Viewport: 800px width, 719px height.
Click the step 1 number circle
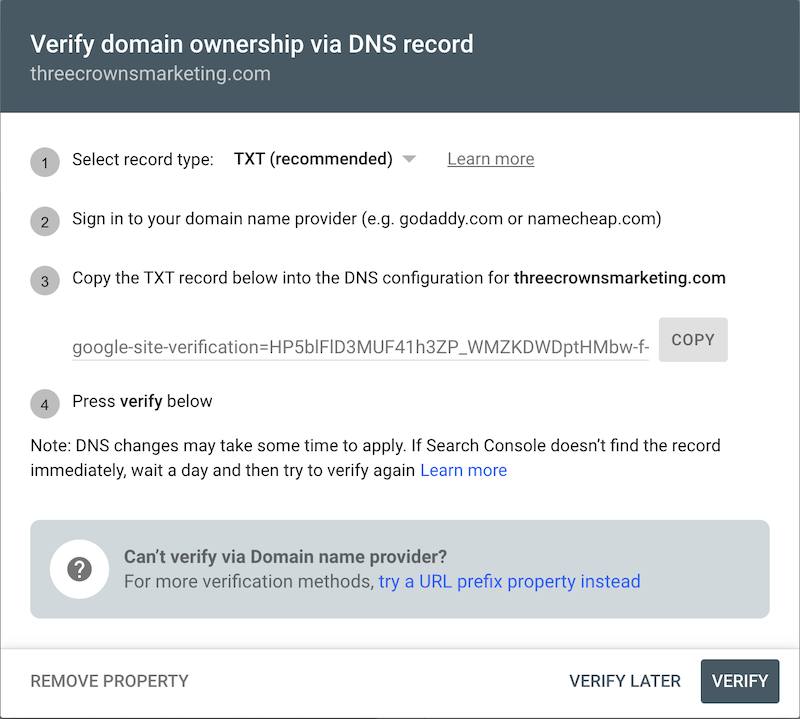[x=45, y=162]
